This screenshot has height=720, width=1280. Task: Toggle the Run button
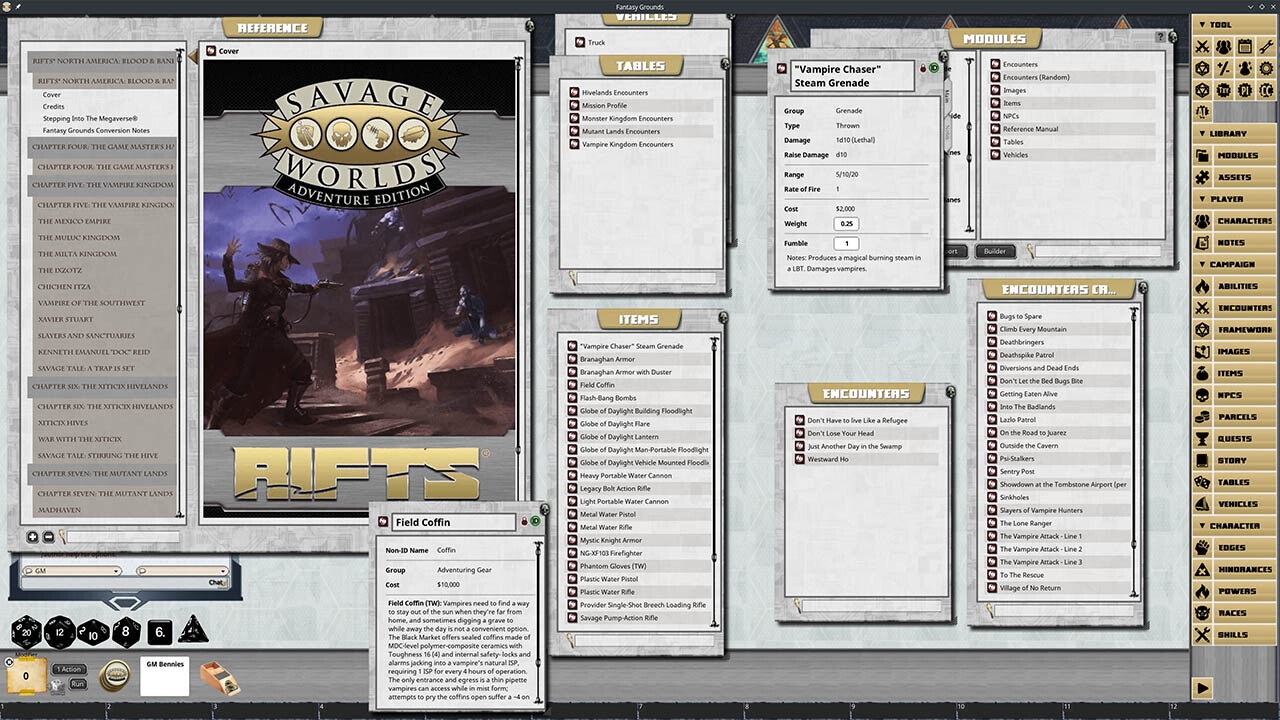click(77, 684)
